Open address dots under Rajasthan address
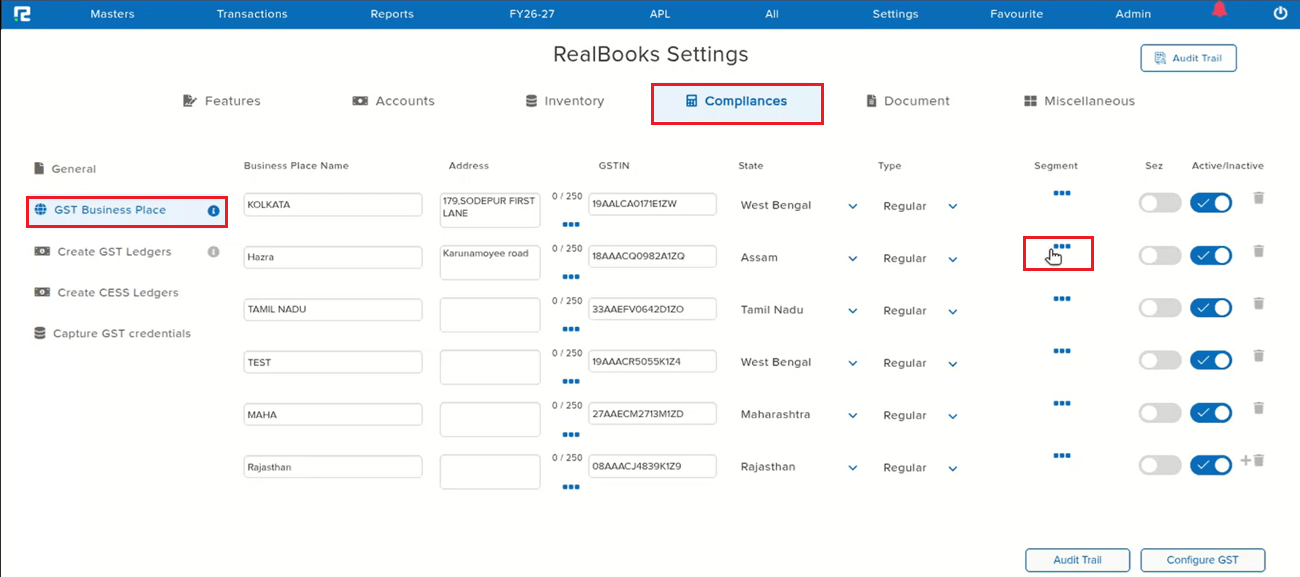 [571, 487]
